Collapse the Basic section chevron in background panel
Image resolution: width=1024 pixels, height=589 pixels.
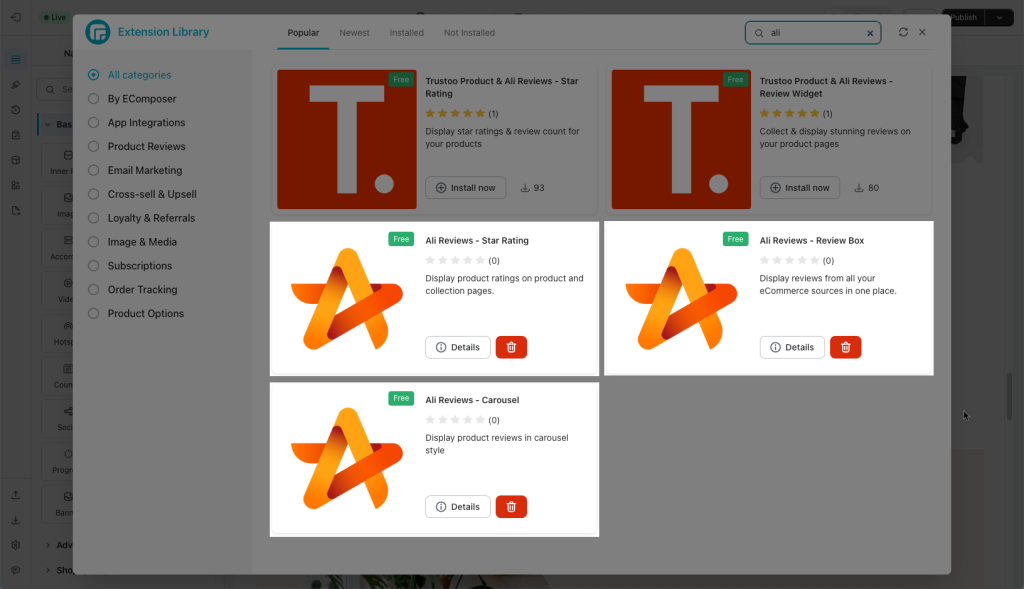point(48,124)
